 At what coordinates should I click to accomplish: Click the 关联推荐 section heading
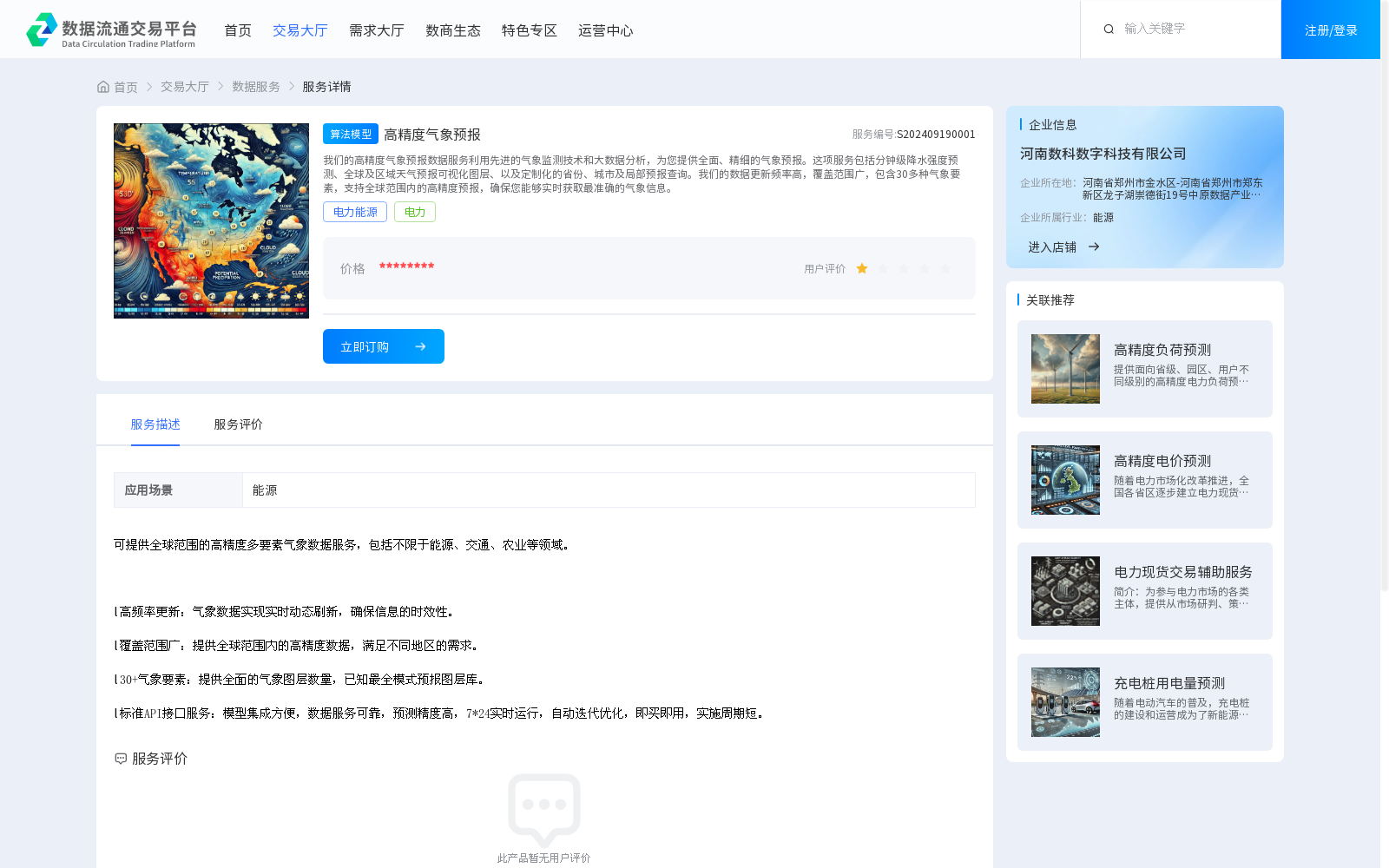(x=1050, y=300)
